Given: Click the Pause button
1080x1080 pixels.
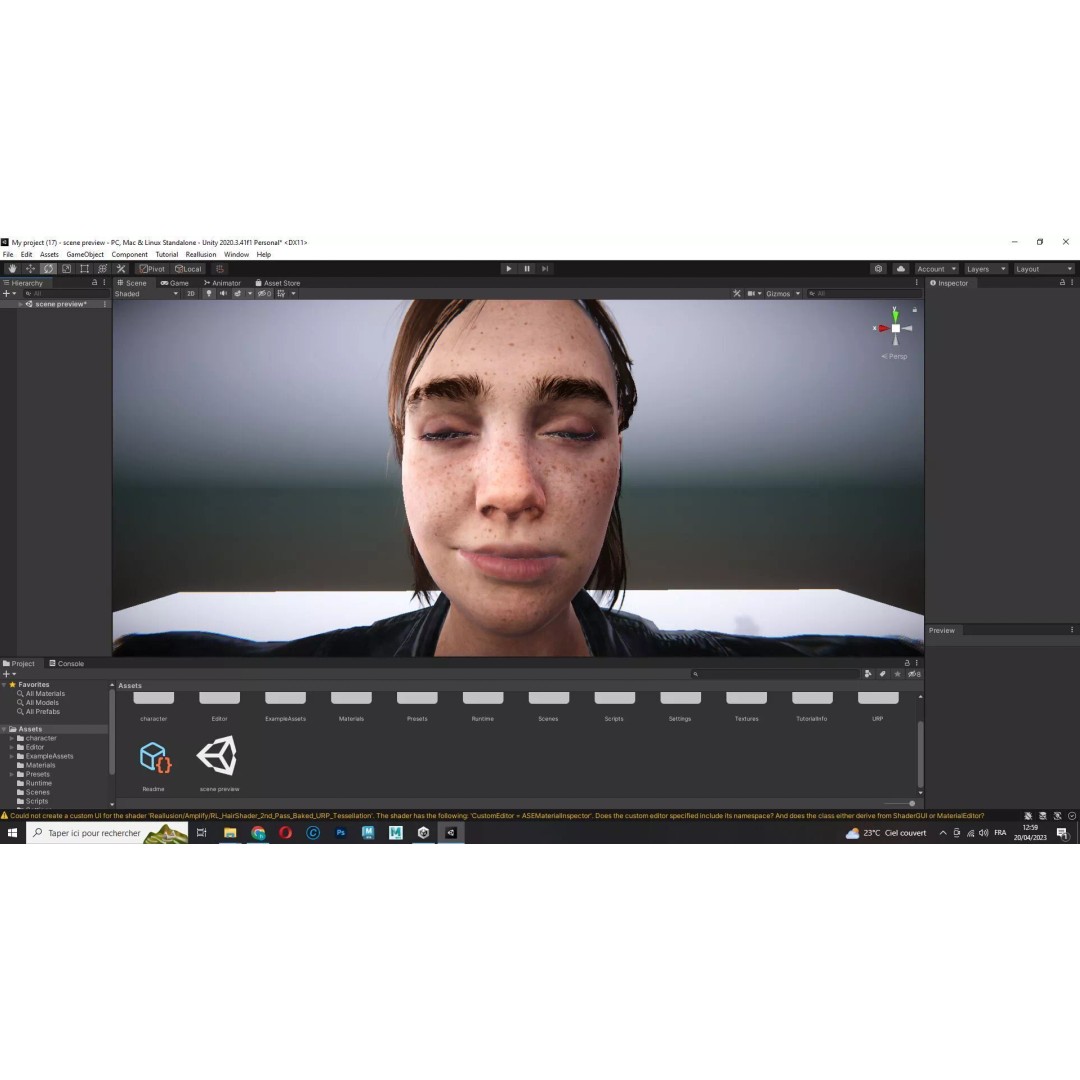Looking at the screenshot, I should (527, 269).
